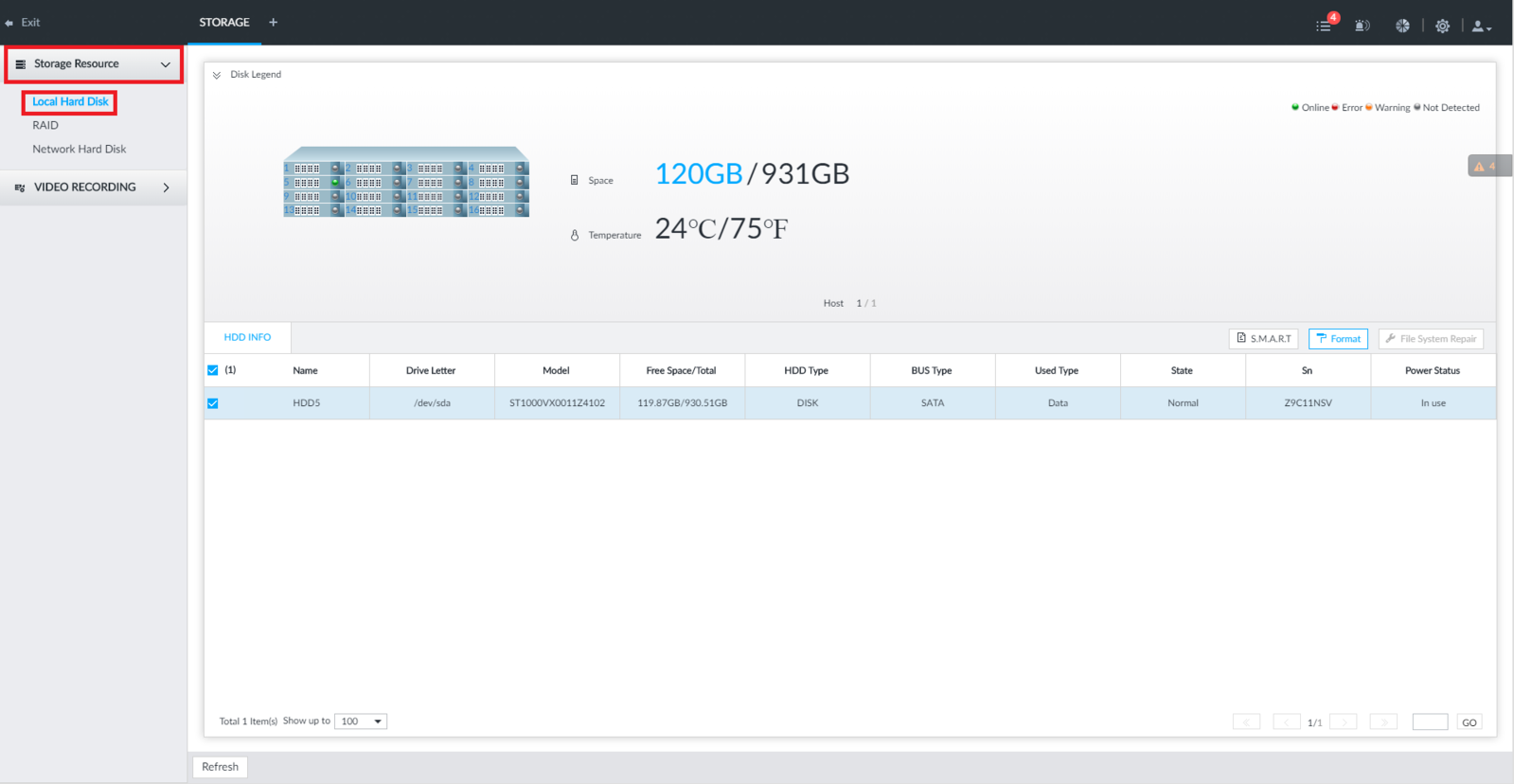Add a new tab with plus icon
Viewport: 1514px width, 784px height.
[x=273, y=22]
